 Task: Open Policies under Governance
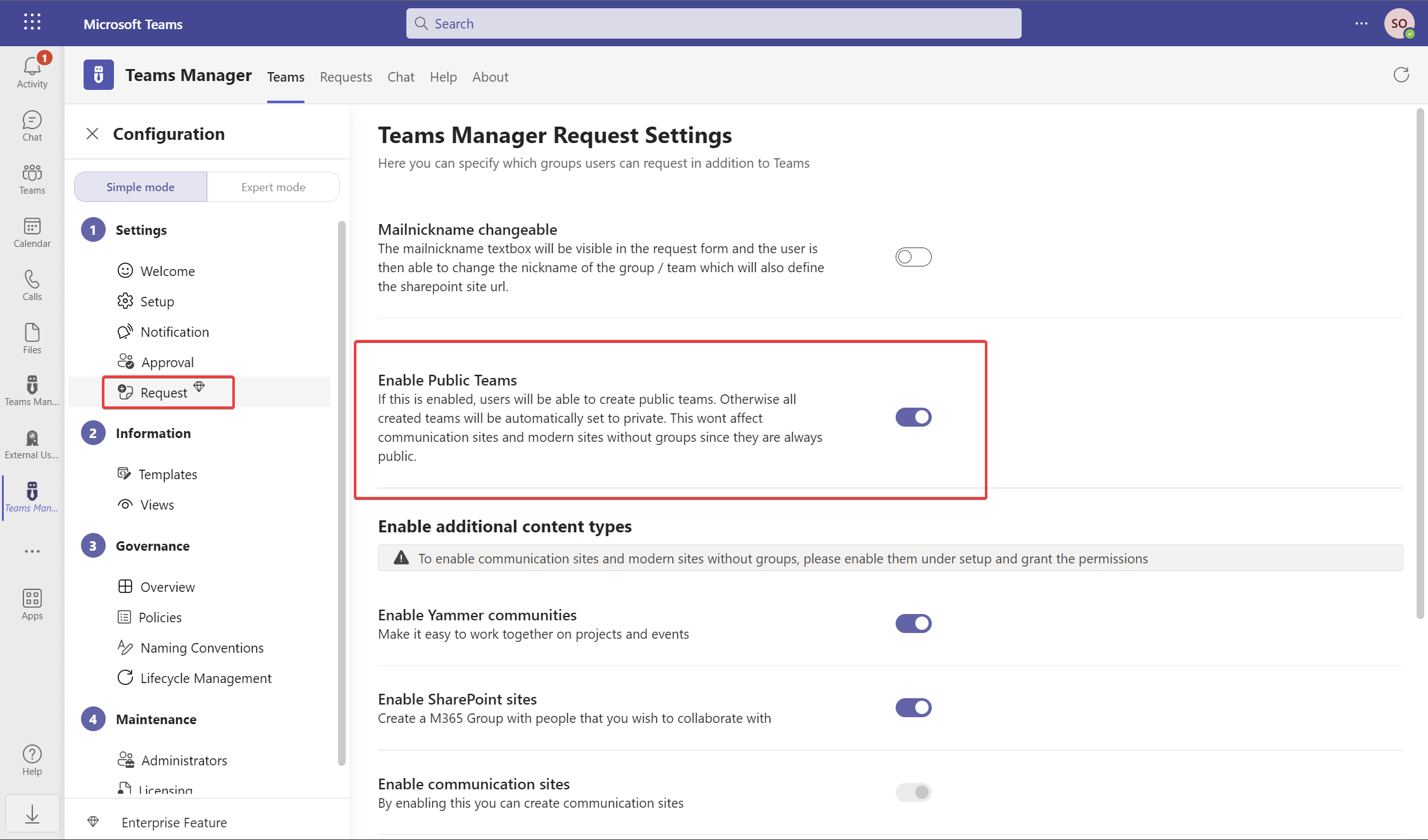click(149, 617)
